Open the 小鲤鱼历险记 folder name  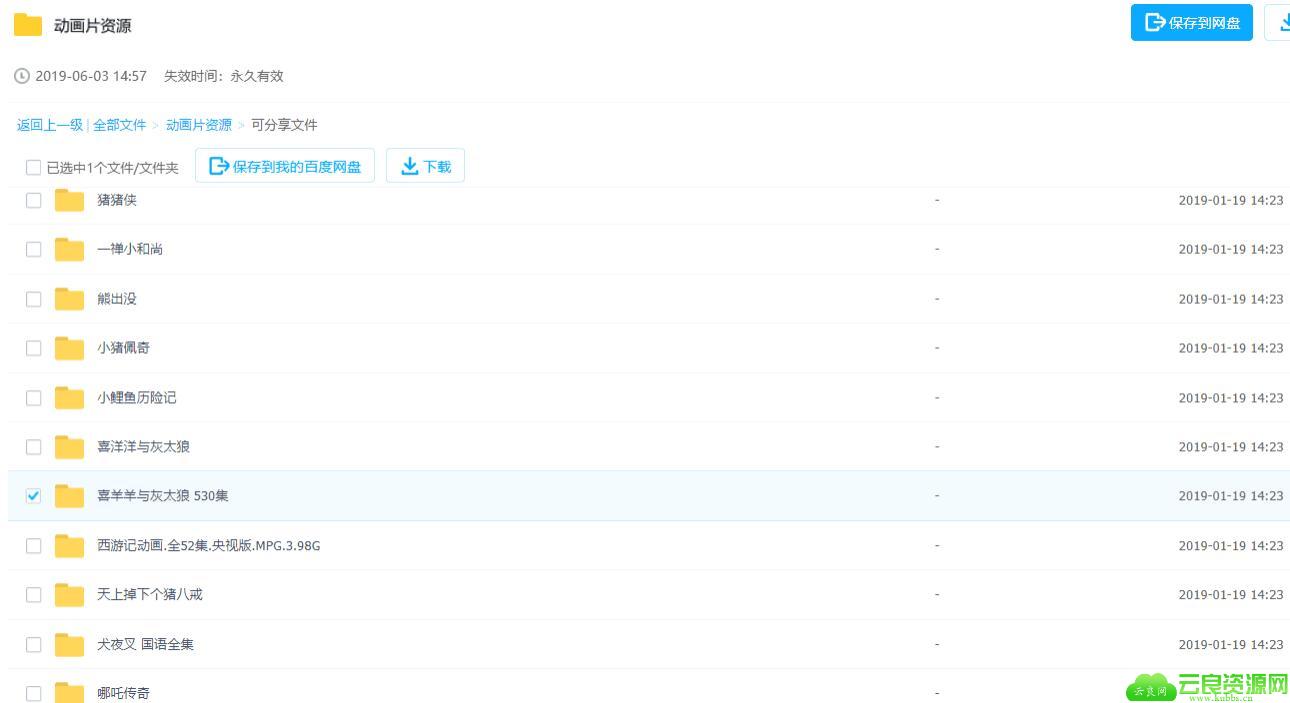tap(137, 398)
